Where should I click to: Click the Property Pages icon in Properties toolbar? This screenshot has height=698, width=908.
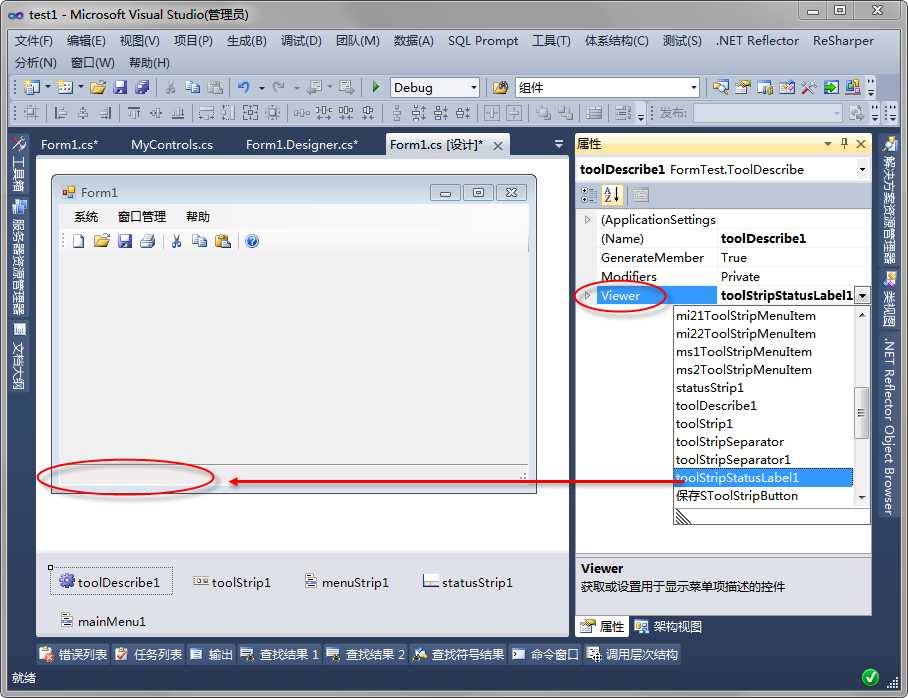(x=640, y=195)
